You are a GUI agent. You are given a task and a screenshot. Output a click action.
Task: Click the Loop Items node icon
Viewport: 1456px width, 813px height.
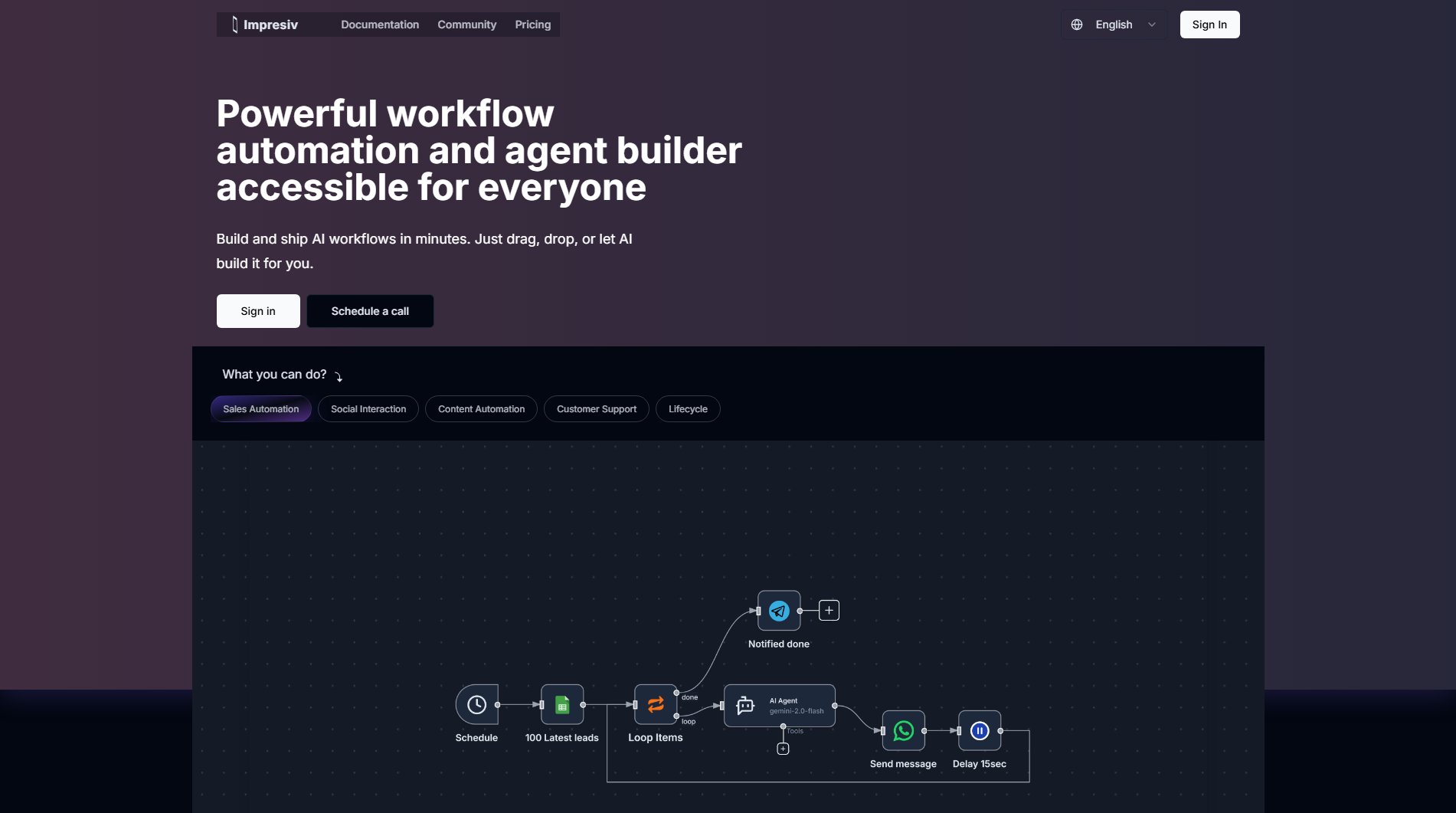(656, 704)
